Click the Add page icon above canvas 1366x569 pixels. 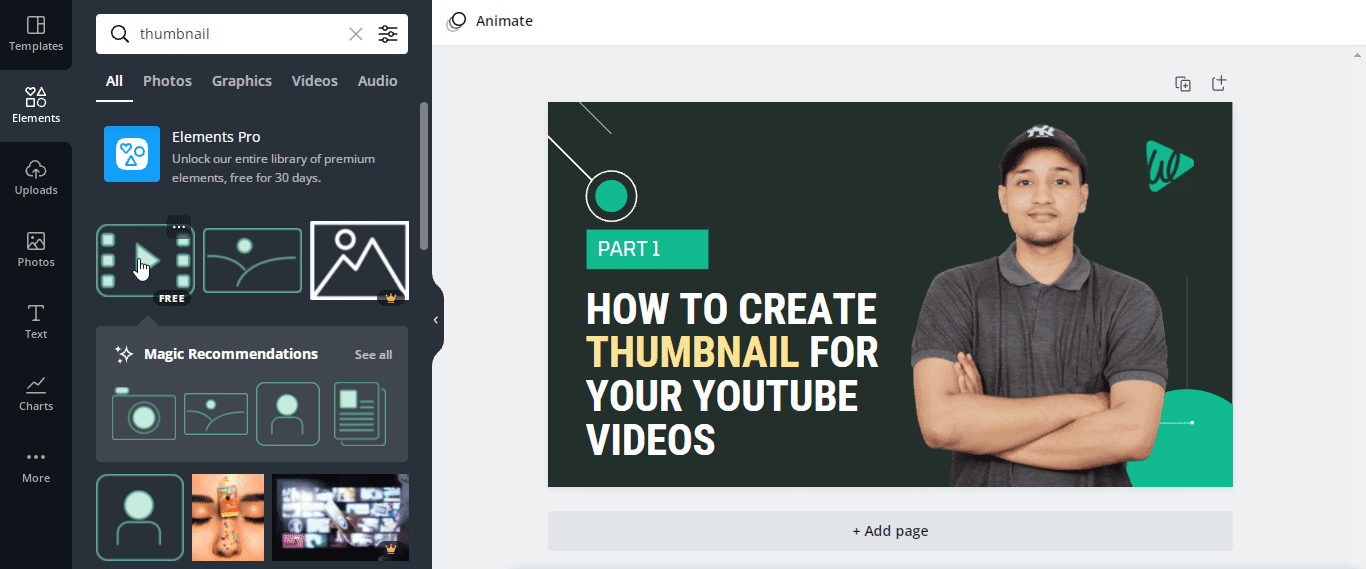point(1219,84)
